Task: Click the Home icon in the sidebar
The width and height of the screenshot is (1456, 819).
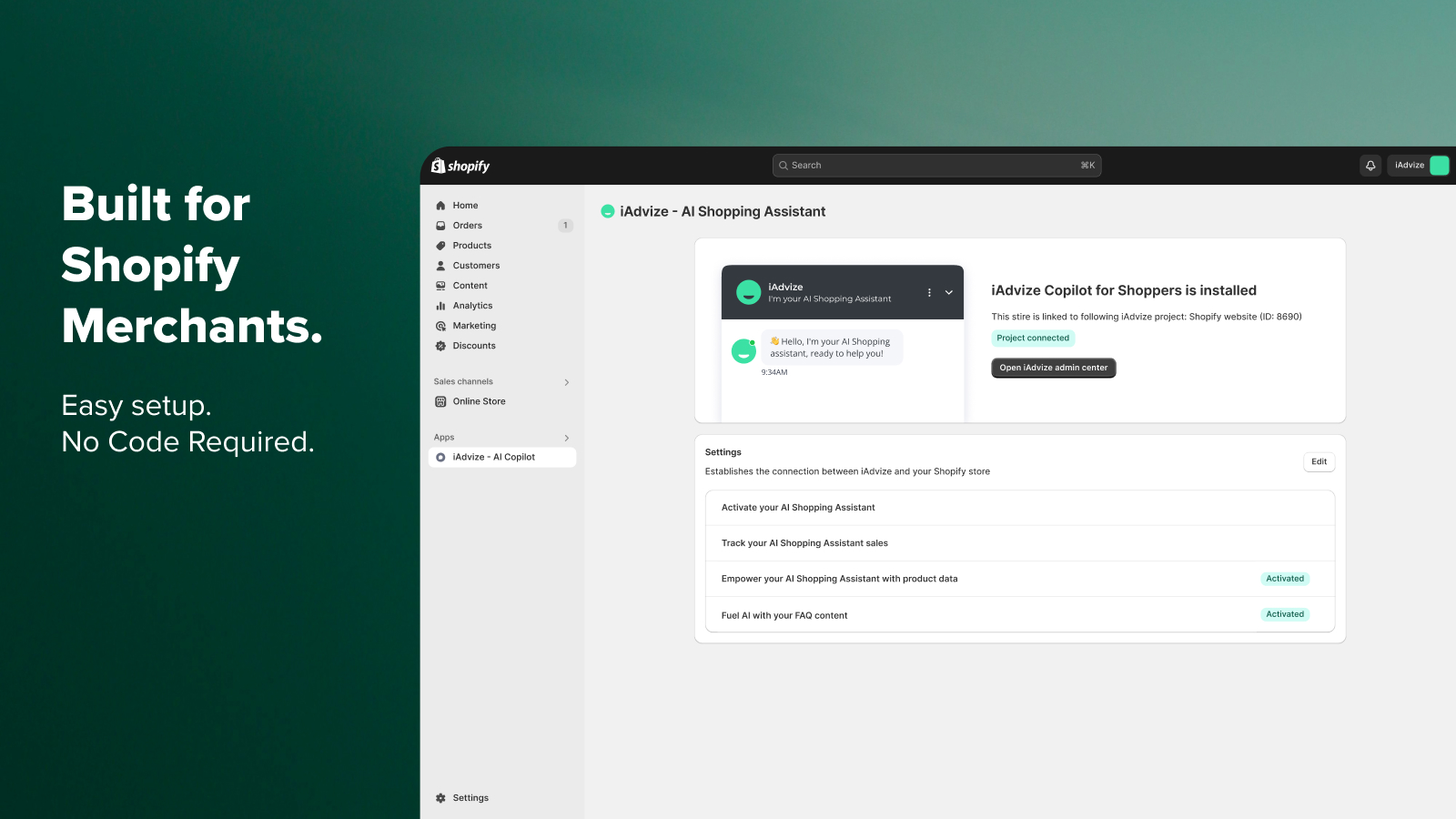Action: [440, 206]
